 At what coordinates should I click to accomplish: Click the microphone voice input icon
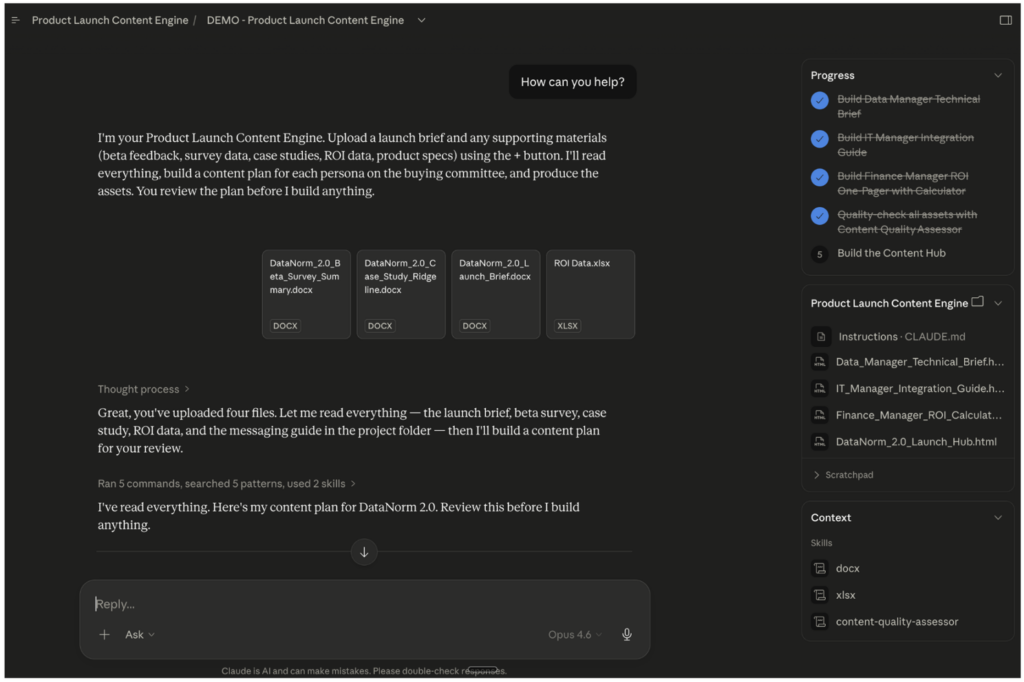click(x=626, y=634)
